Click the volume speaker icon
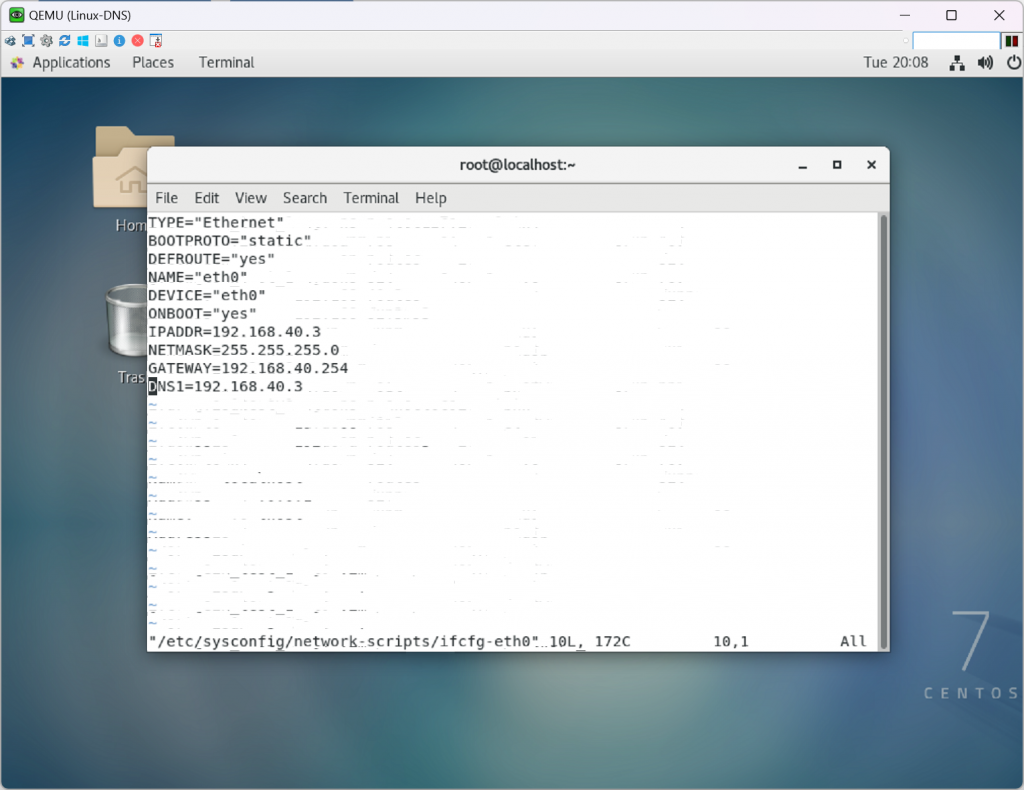The image size is (1024, 790). tap(985, 63)
